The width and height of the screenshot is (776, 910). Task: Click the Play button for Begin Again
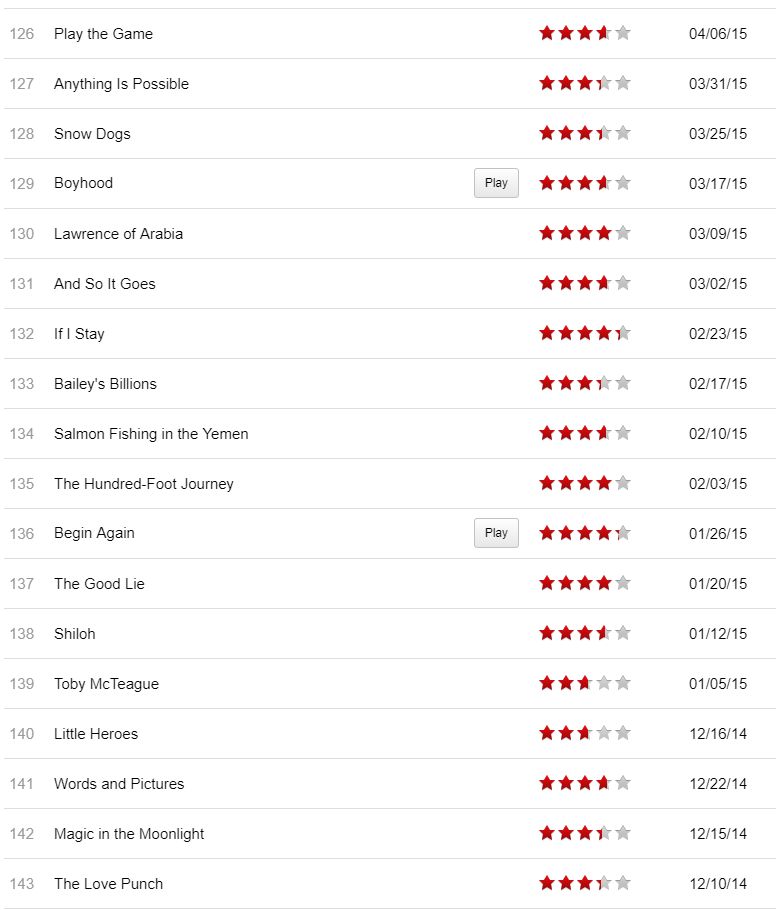pos(496,533)
